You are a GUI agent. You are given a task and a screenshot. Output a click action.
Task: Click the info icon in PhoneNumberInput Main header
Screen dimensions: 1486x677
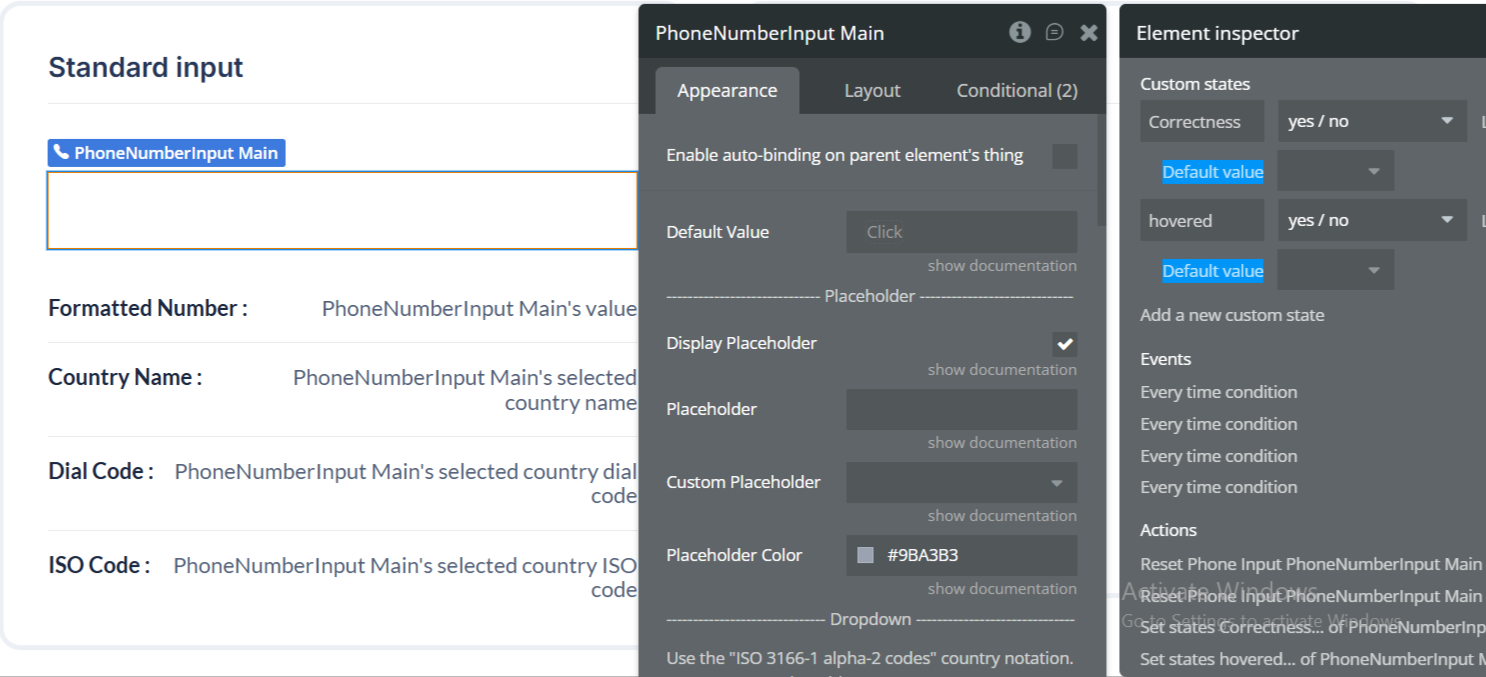1019,32
